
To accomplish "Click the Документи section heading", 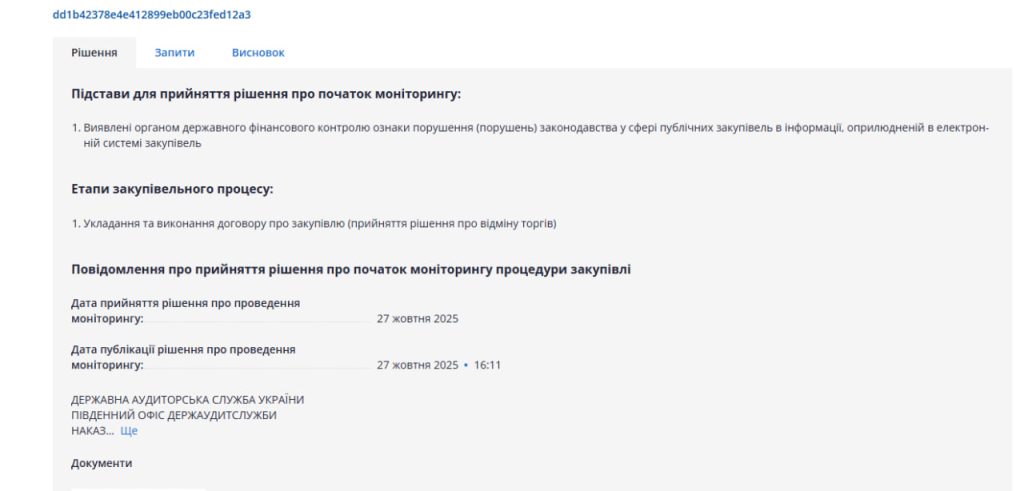I will coord(101,463).
